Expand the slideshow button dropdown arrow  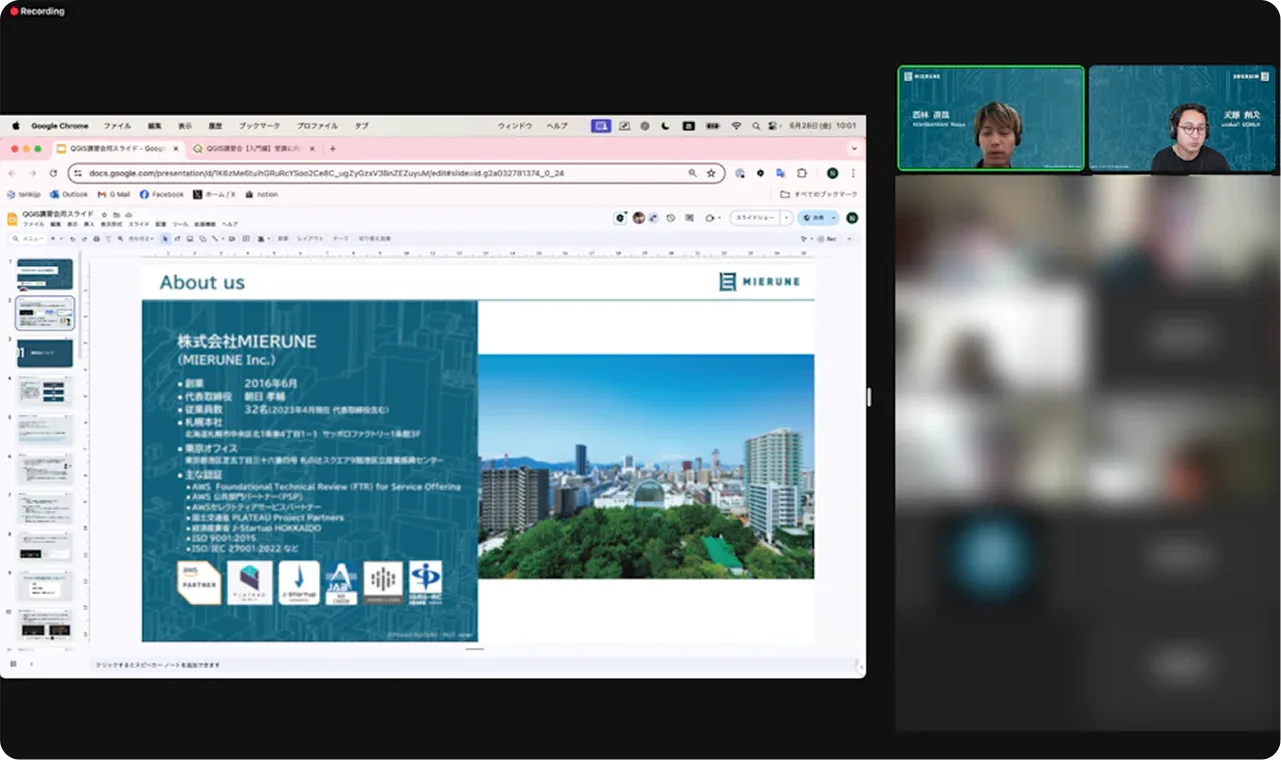click(x=787, y=218)
